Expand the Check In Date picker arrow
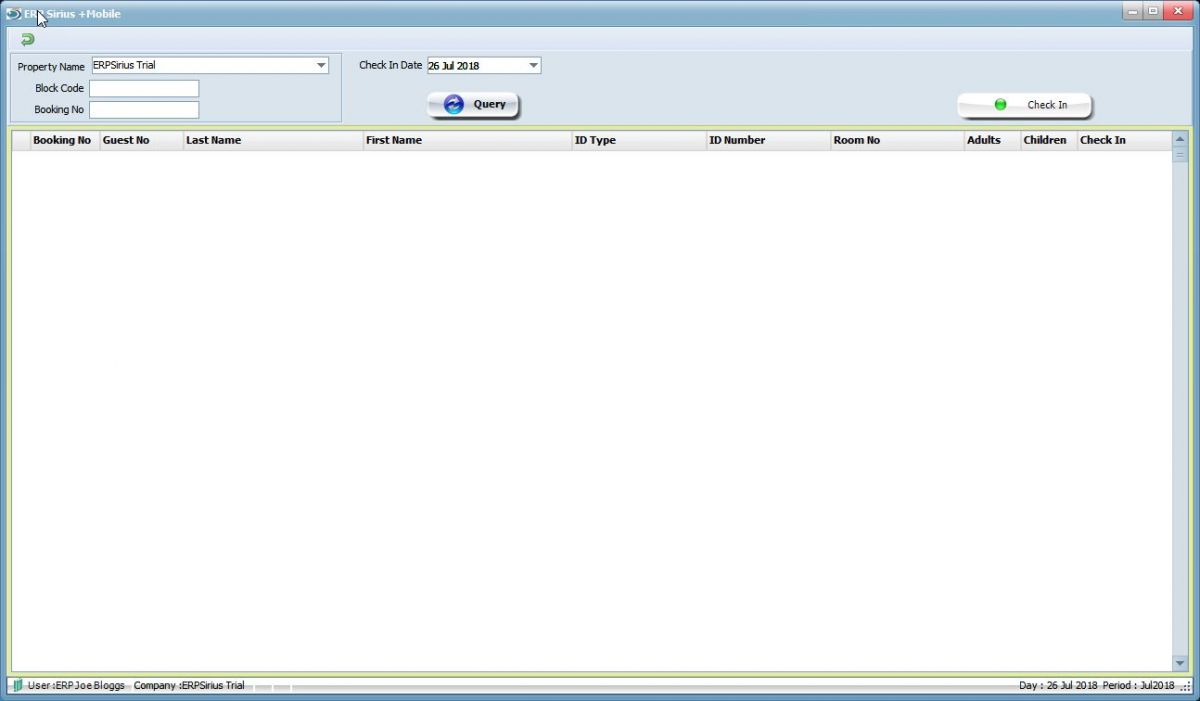Screen dimensions: 1200x701 [533, 66]
